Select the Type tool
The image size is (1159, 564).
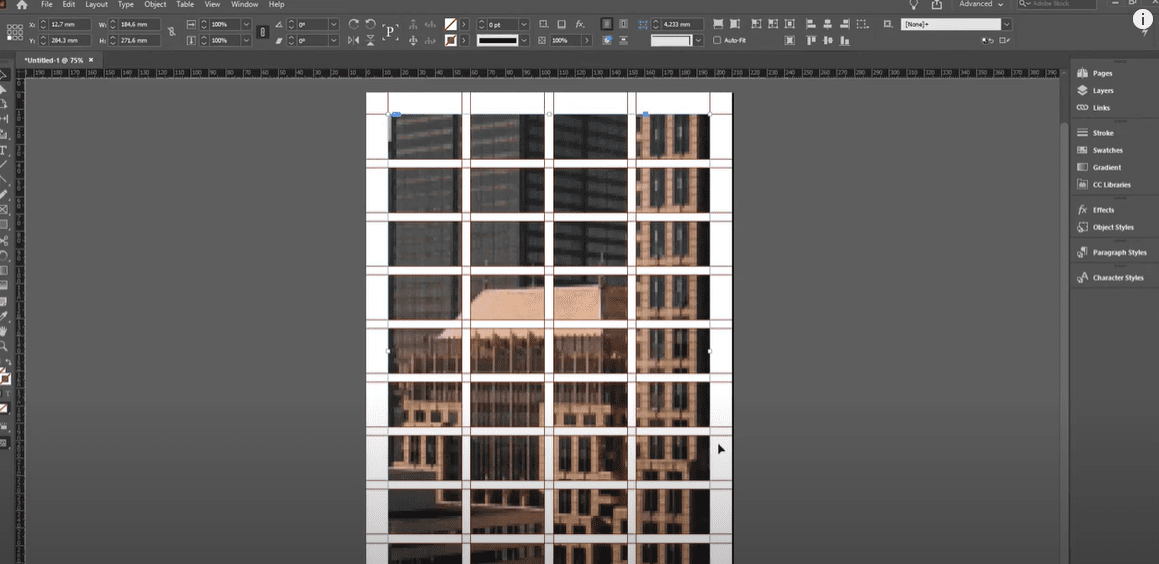tap(4, 150)
